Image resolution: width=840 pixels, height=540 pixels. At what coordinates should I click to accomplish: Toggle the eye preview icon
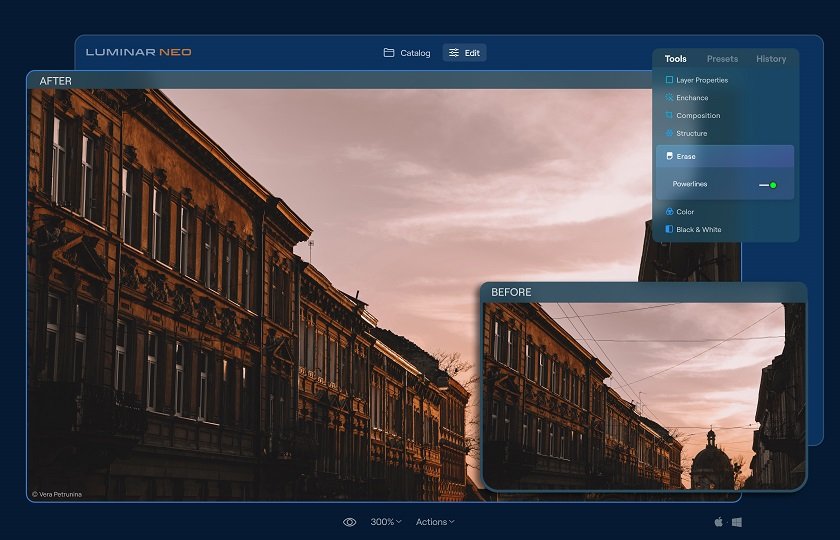[349, 522]
